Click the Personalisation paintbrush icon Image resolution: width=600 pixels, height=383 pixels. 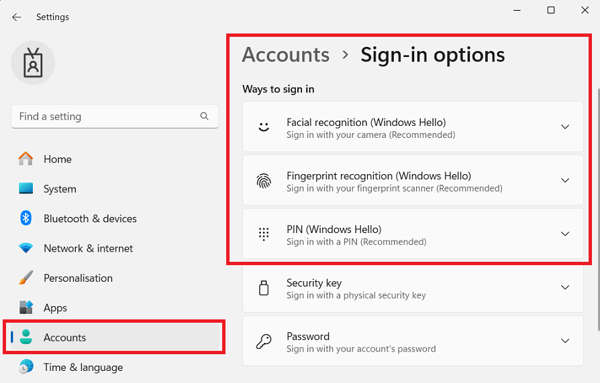click(x=26, y=278)
